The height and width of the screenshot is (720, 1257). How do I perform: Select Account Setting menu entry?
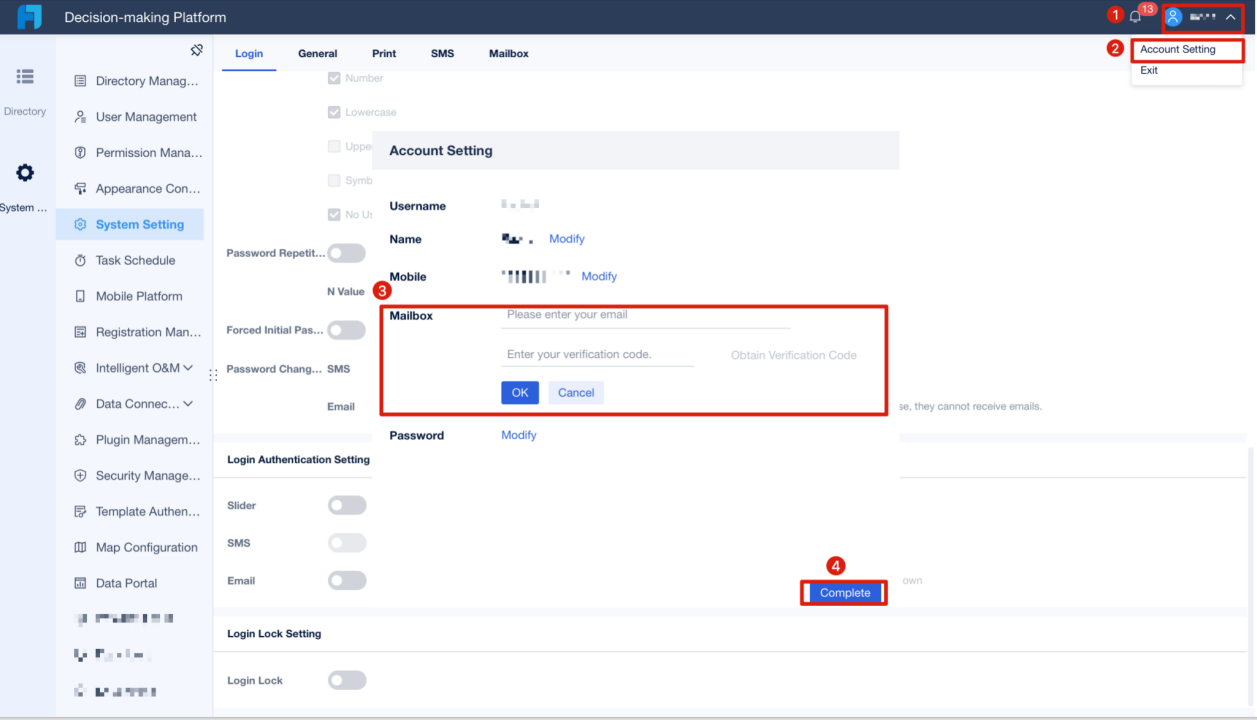(1178, 49)
